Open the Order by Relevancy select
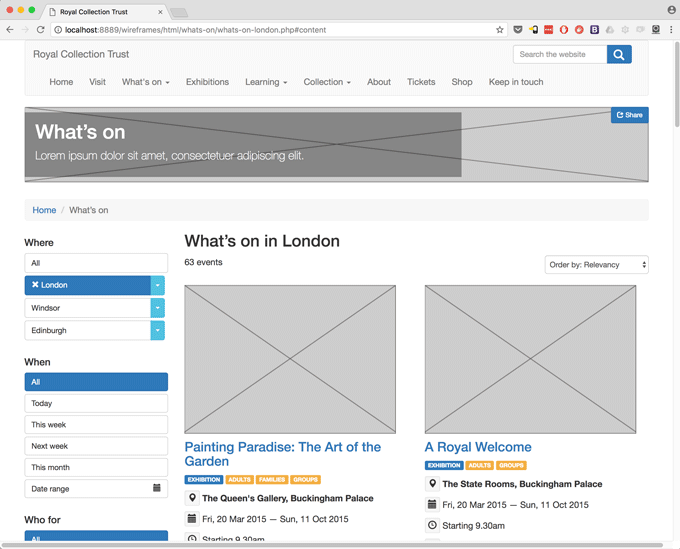 click(x=597, y=265)
